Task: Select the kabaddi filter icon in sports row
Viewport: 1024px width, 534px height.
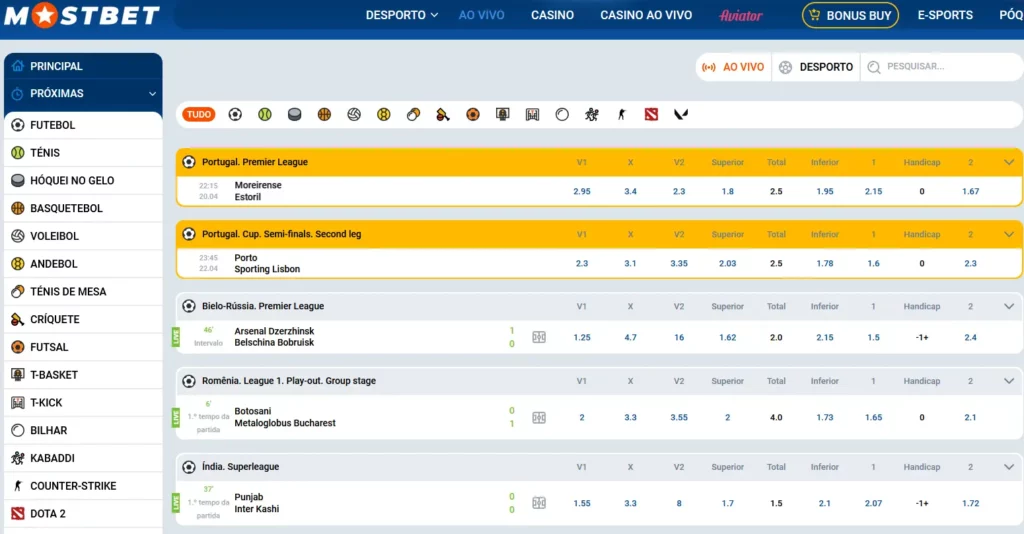Action: (592, 115)
